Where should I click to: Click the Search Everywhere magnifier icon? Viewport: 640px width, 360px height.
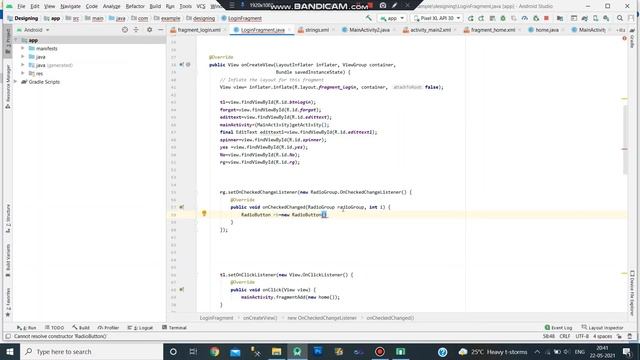tap(620, 18)
